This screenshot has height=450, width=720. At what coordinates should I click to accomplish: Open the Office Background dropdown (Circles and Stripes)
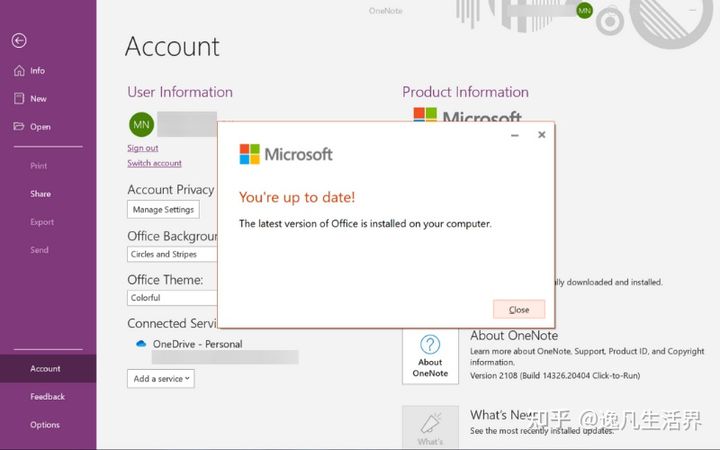[172, 254]
